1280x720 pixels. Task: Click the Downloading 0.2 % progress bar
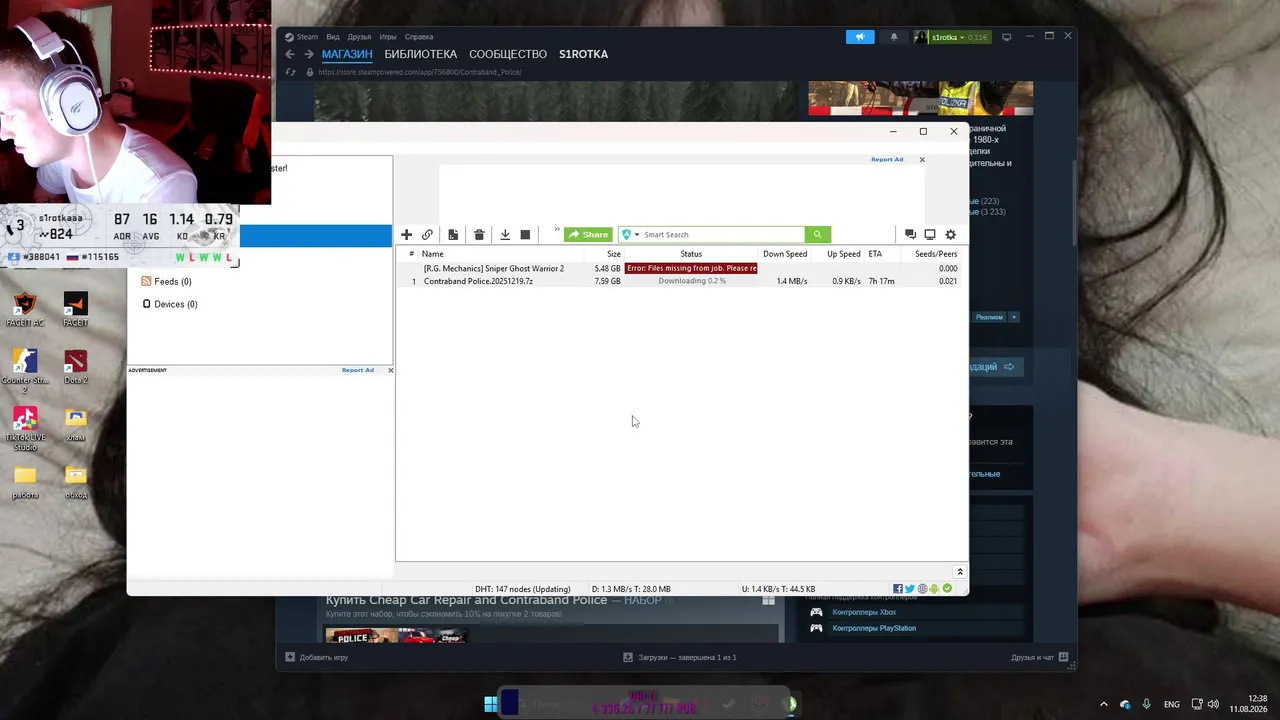tap(691, 281)
